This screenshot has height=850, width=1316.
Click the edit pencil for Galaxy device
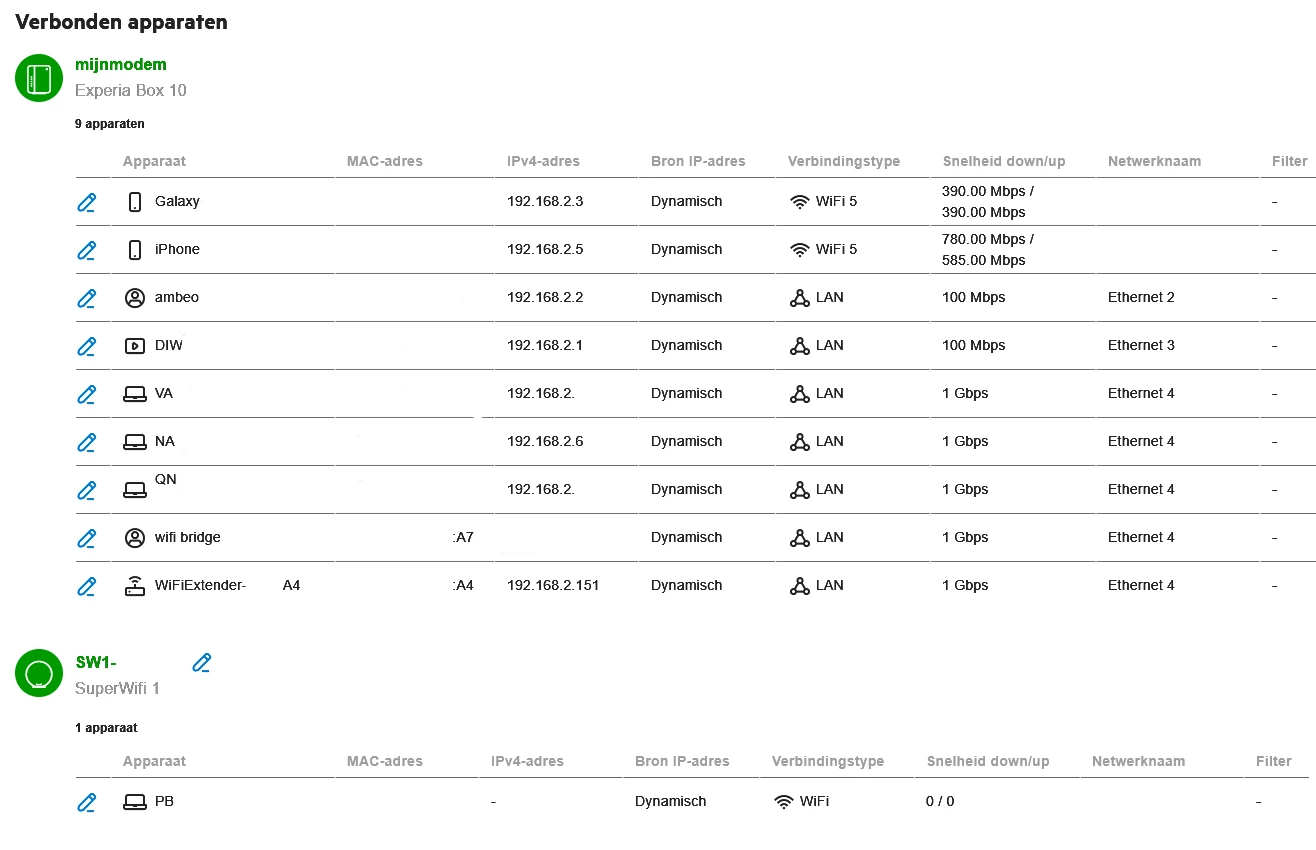tap(87, 202)
